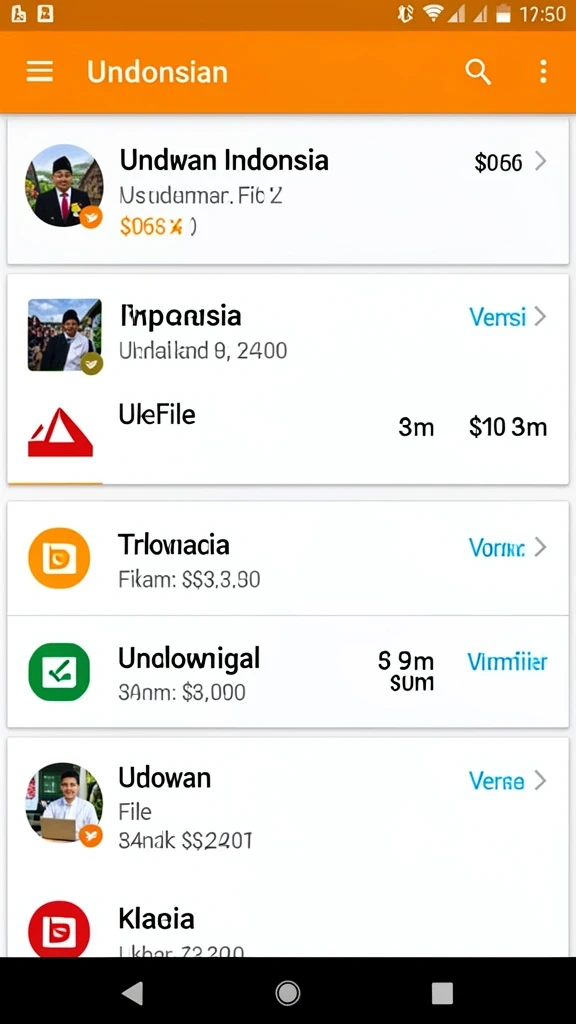Tap the search magnifier icon
This screenshot has height=1024, width=576.
[x=478, y=72]
